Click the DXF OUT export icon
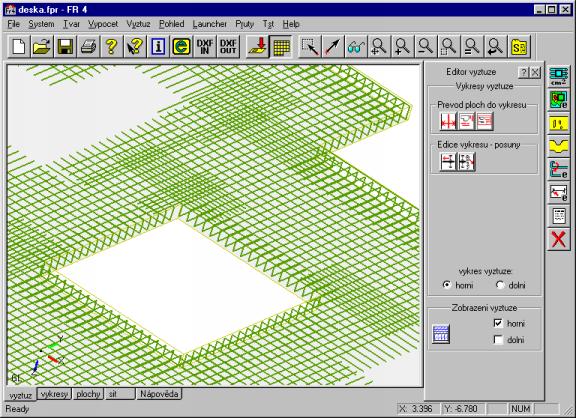 click(228, 47)
